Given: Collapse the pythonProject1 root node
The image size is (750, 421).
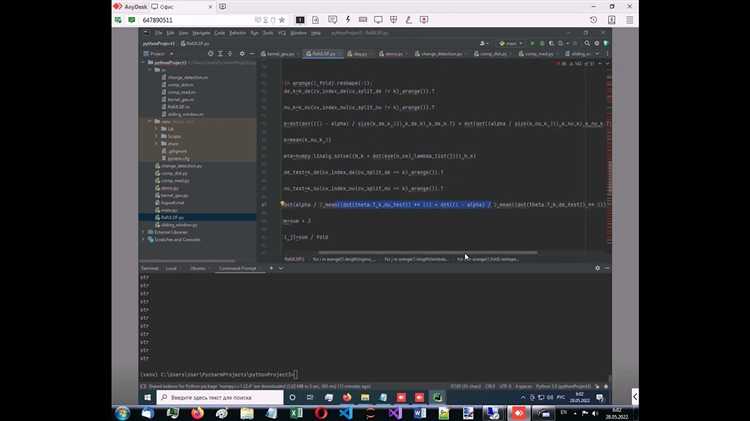Looking at the screenshot, I should click(x=143, y=63).
